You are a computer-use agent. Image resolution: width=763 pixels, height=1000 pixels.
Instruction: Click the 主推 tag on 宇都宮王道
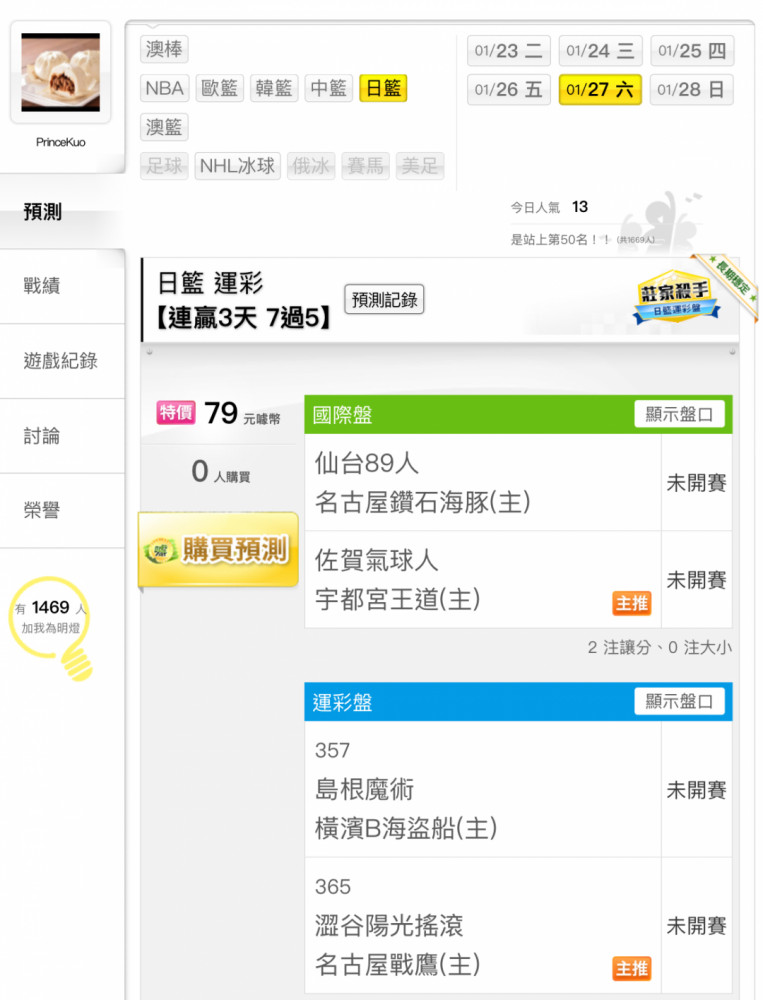tap(632, 603)
